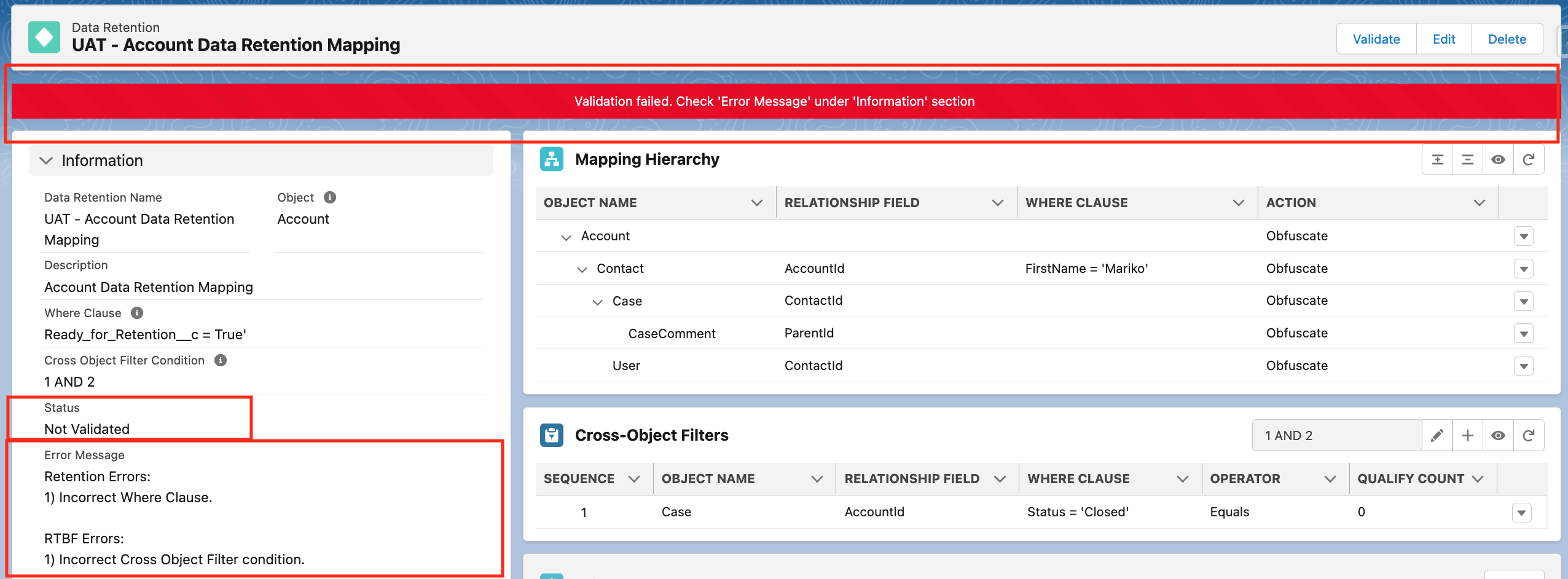Click the Delete button
The height and width of the screenshot is (579, 1568).
point(1507,39)
